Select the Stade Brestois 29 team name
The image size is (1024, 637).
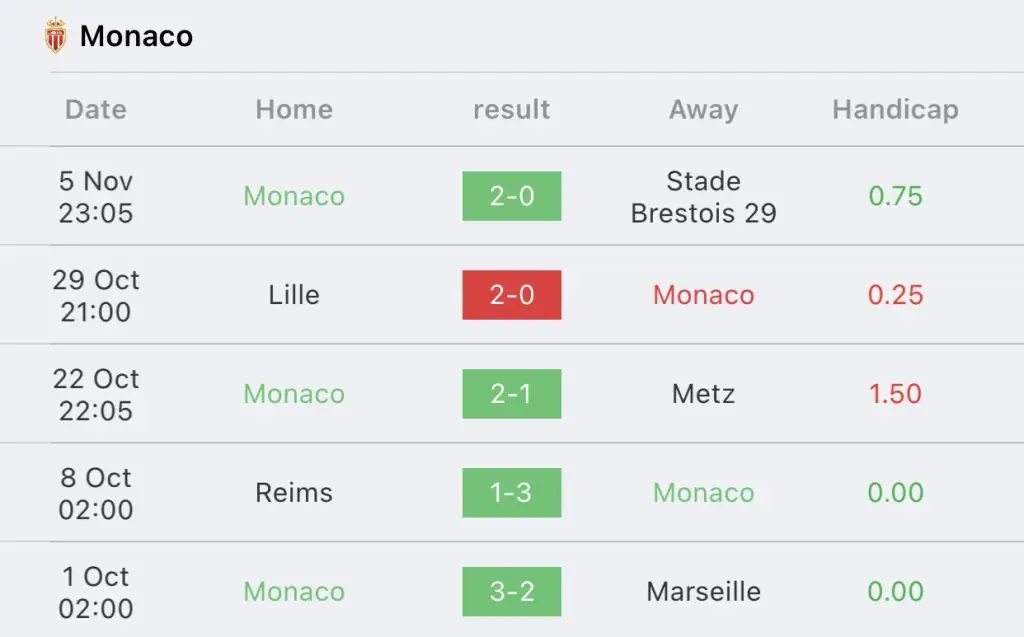coord(703,197)
